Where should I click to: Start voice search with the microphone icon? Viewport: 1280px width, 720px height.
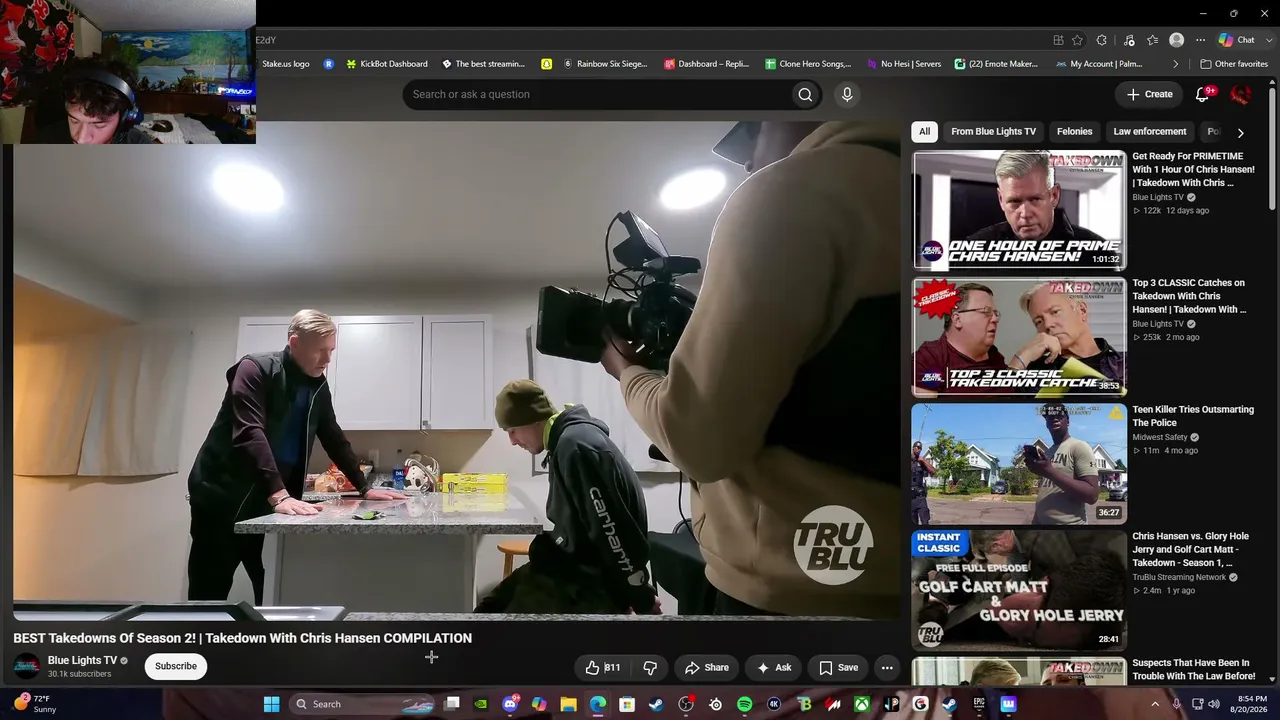(847, 95)
